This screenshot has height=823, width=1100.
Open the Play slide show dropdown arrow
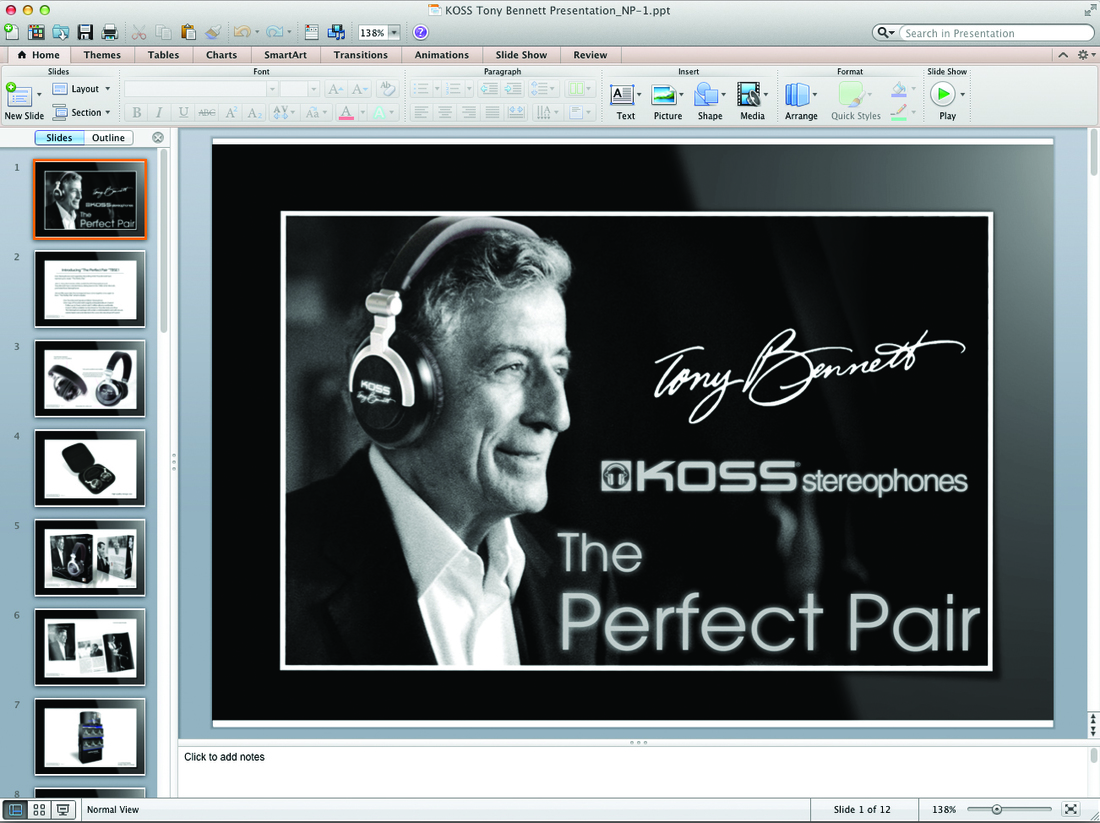coord(962,94)
